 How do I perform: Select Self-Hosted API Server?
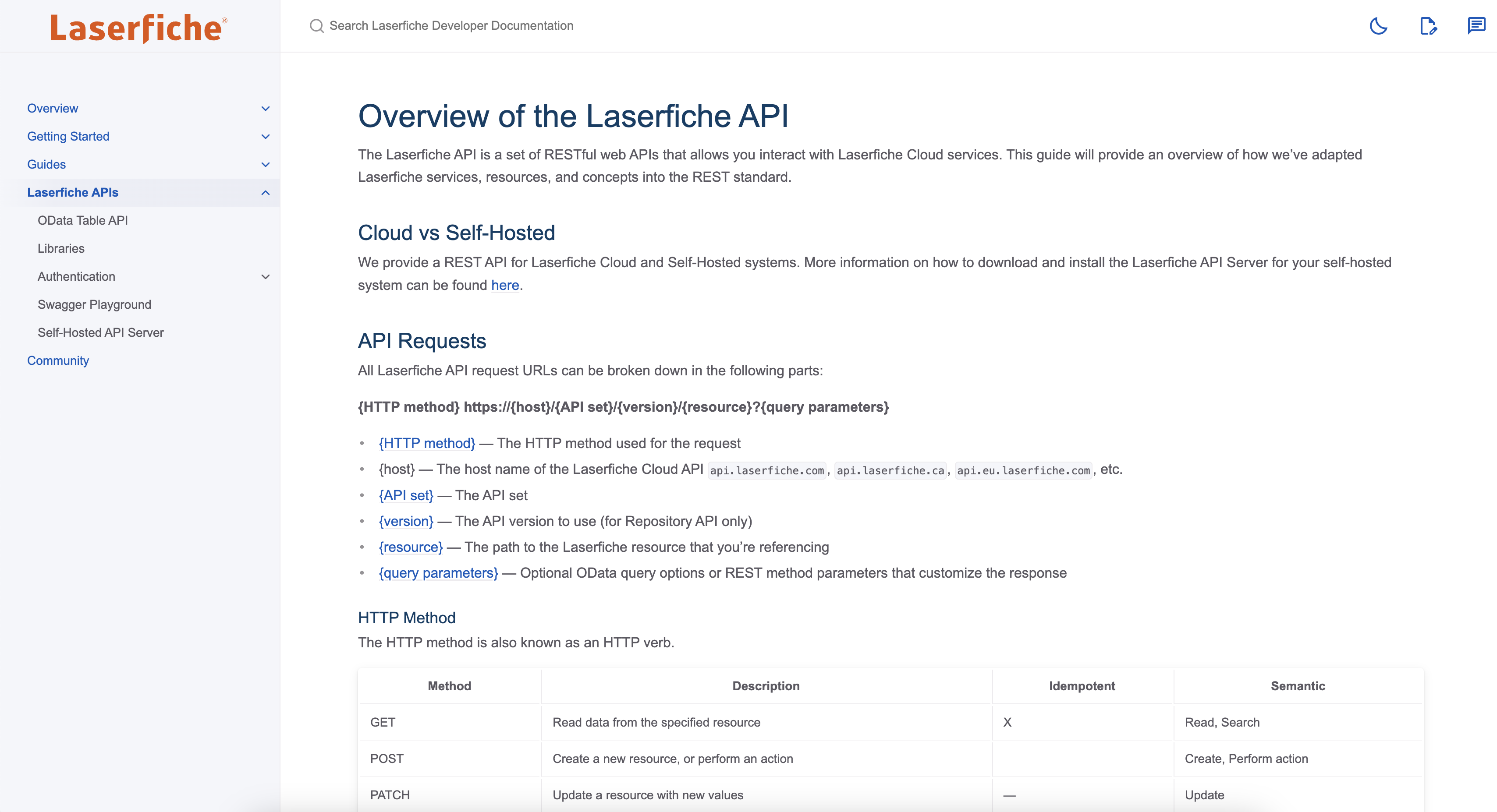[x=100, y=332]
